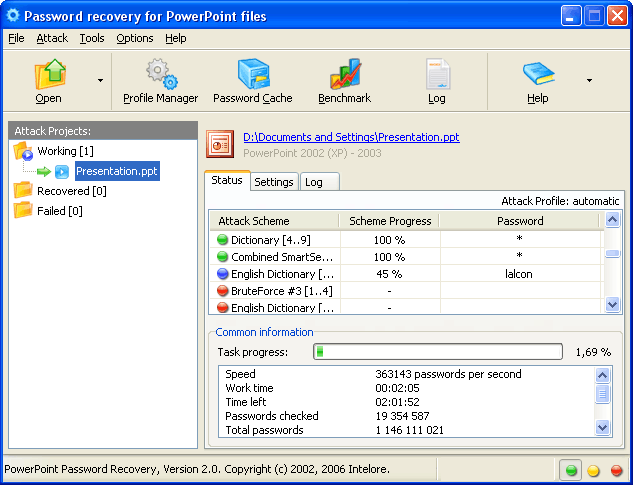
Task: Select the Working [1] tree node
Action: pos(65,151)
